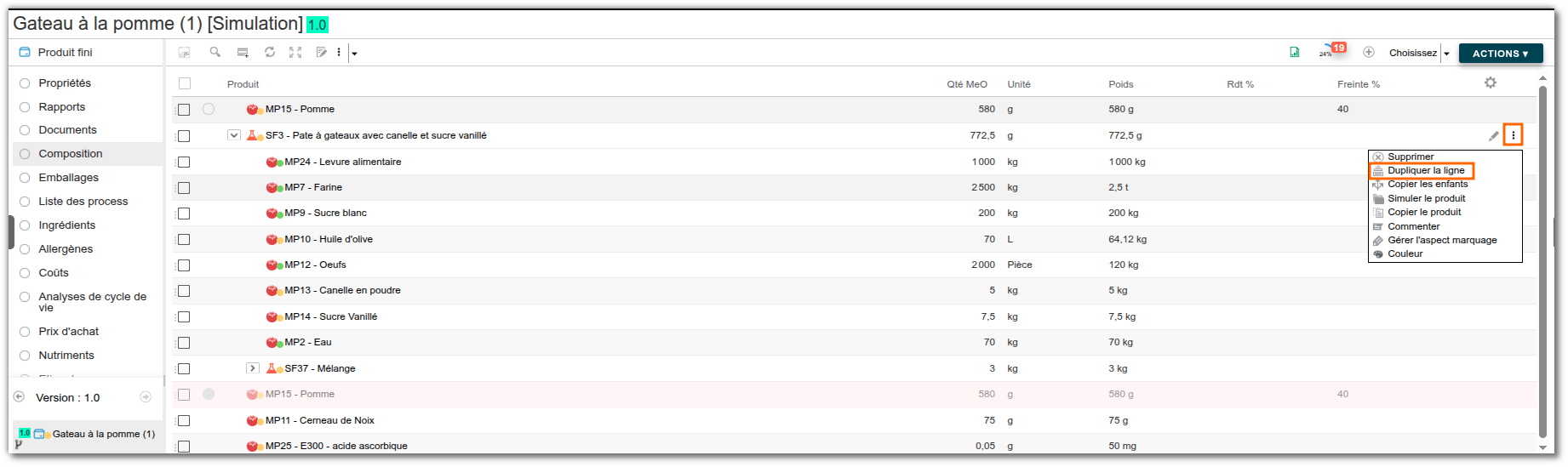Refresh the composition list

(270, 53)
